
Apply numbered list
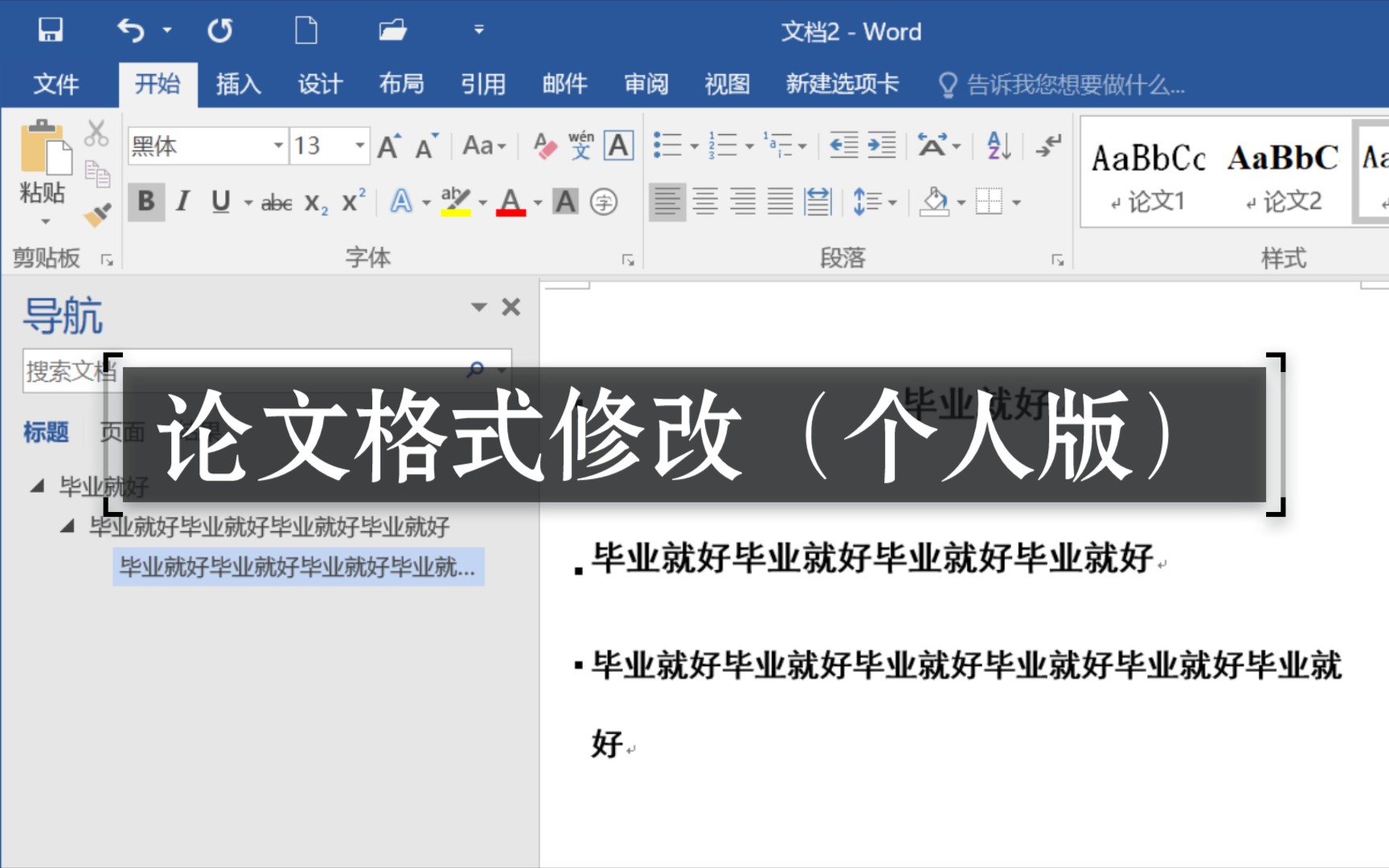point(723,145)
